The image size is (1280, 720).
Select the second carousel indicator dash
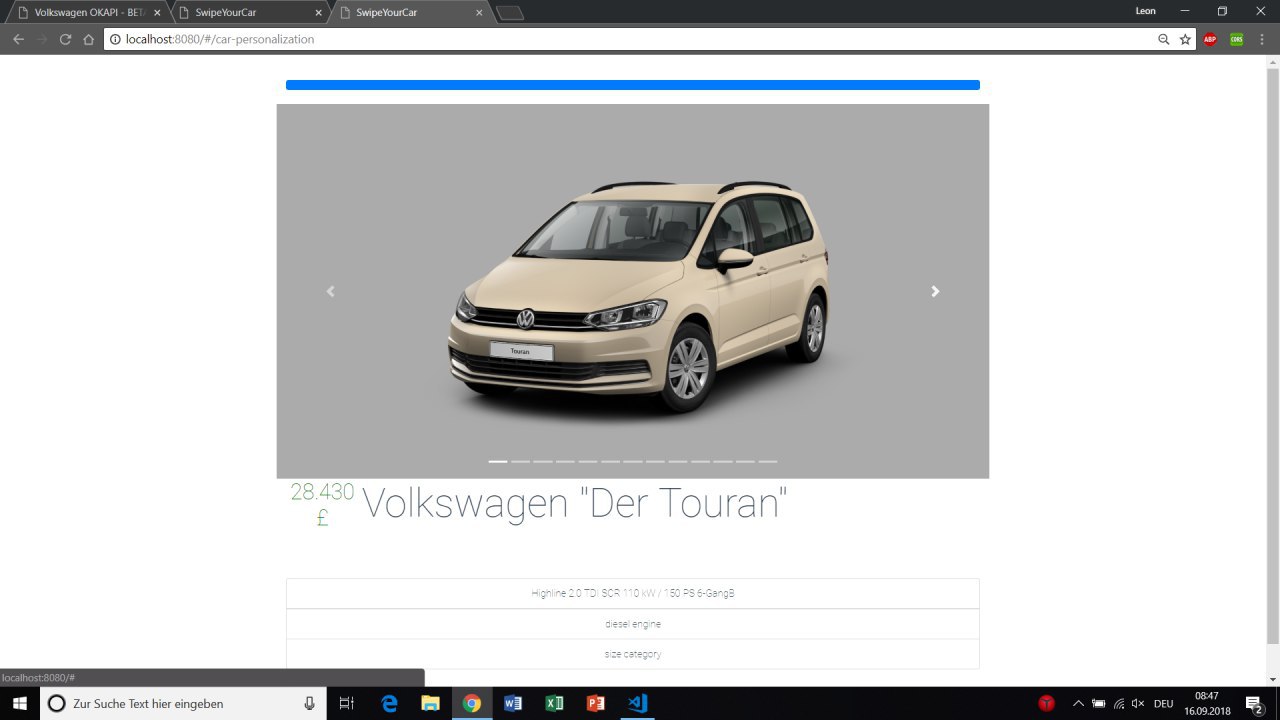[x=520, y=461]
